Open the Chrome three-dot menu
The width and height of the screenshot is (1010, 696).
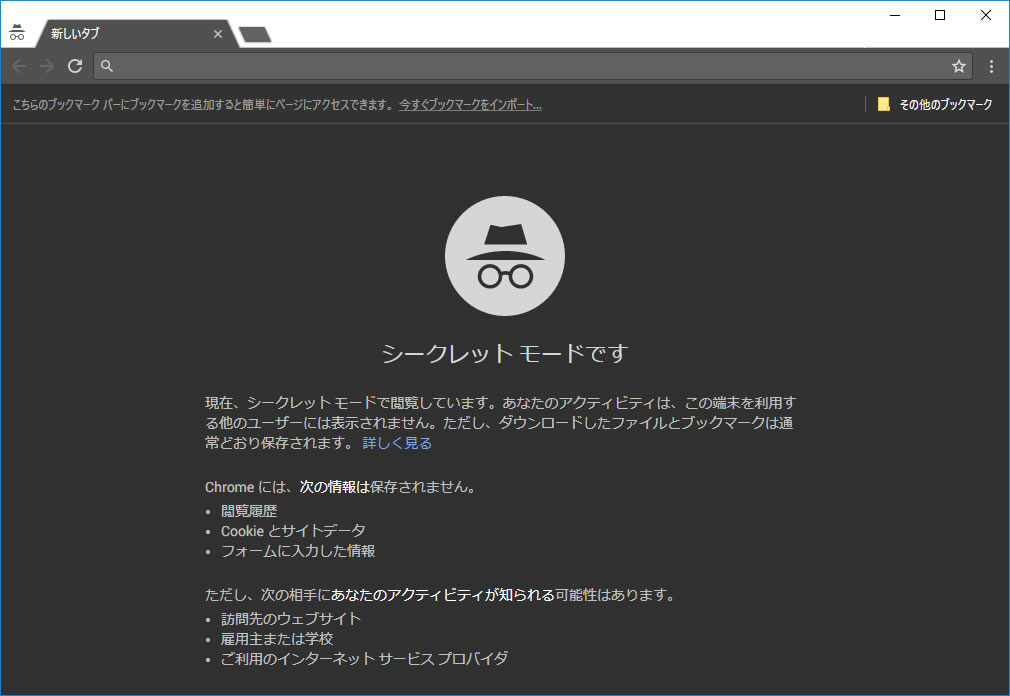(x=991, y=66)
